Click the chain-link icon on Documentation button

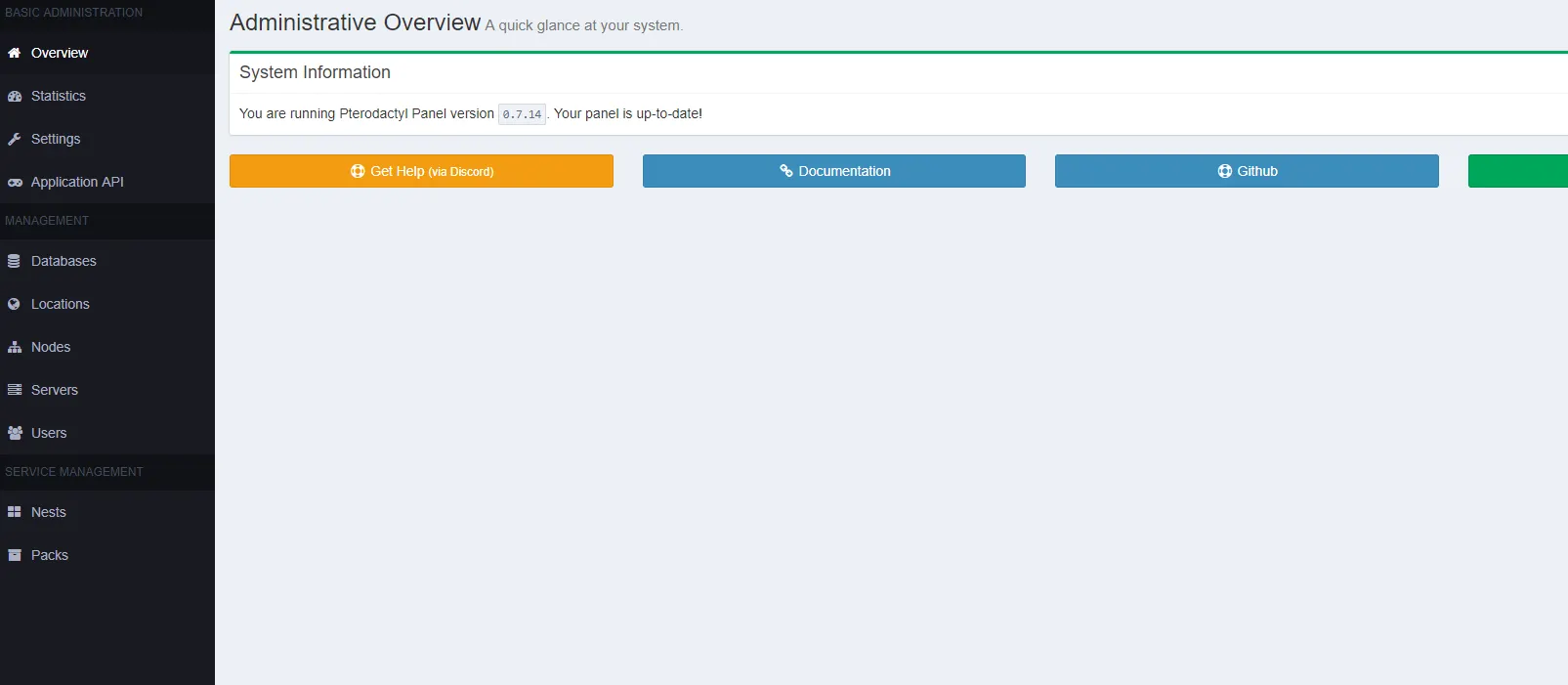click(785, 171)
